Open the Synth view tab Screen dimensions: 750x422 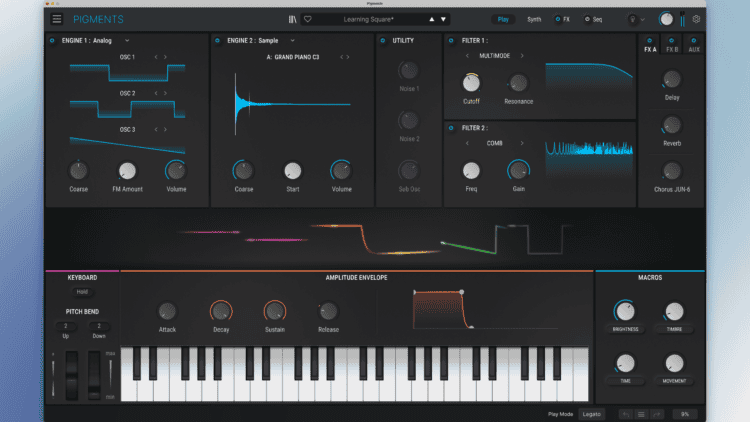pyautogui.click(x=534, y=19)
